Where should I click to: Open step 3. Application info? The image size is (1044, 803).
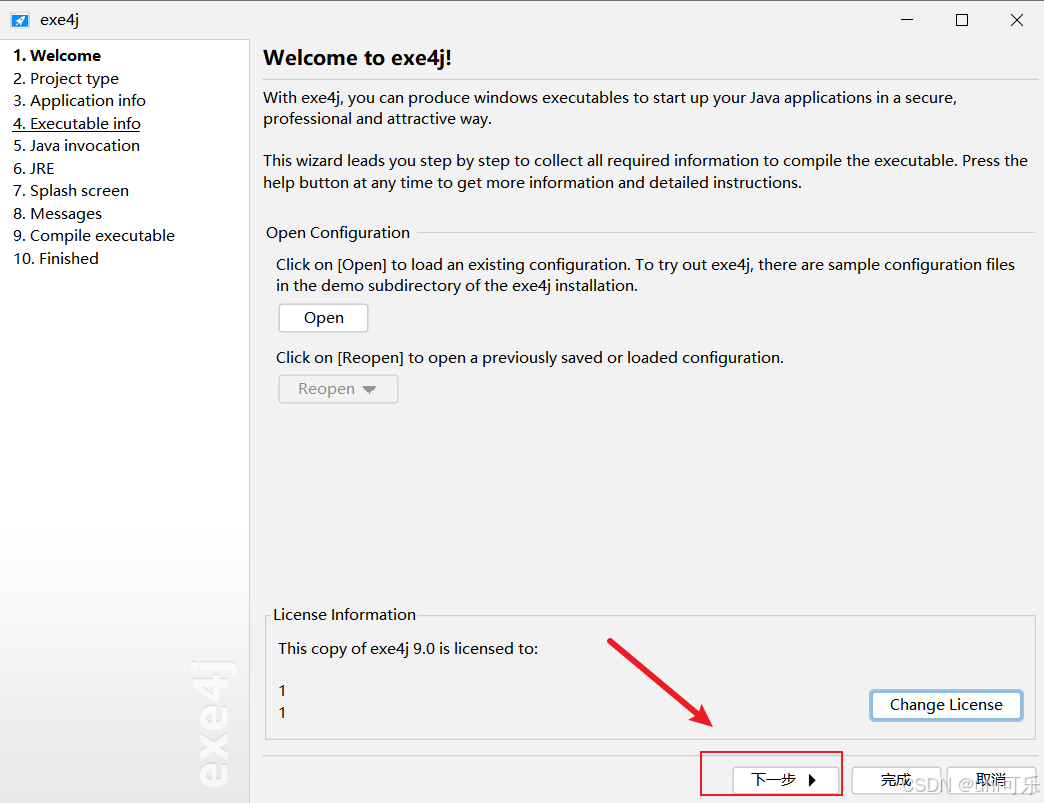79,101
